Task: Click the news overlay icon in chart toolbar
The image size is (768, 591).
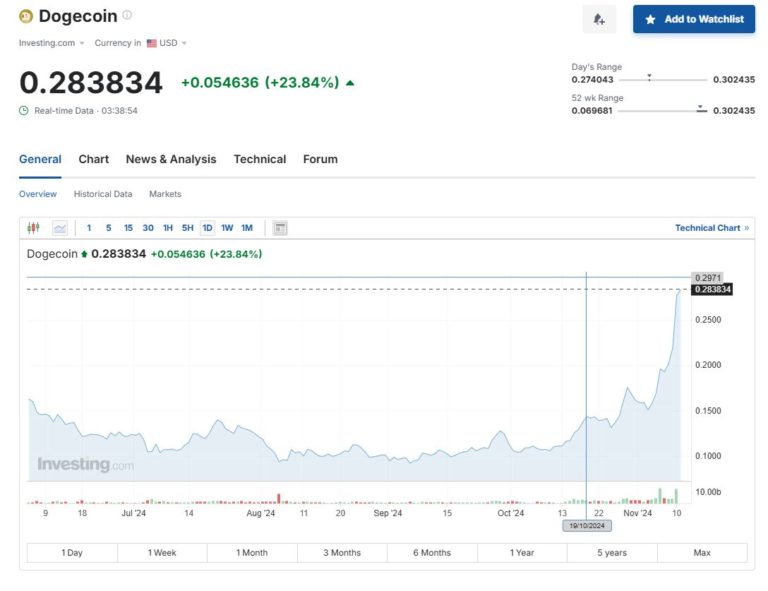Action: click(x=280, y=228)
